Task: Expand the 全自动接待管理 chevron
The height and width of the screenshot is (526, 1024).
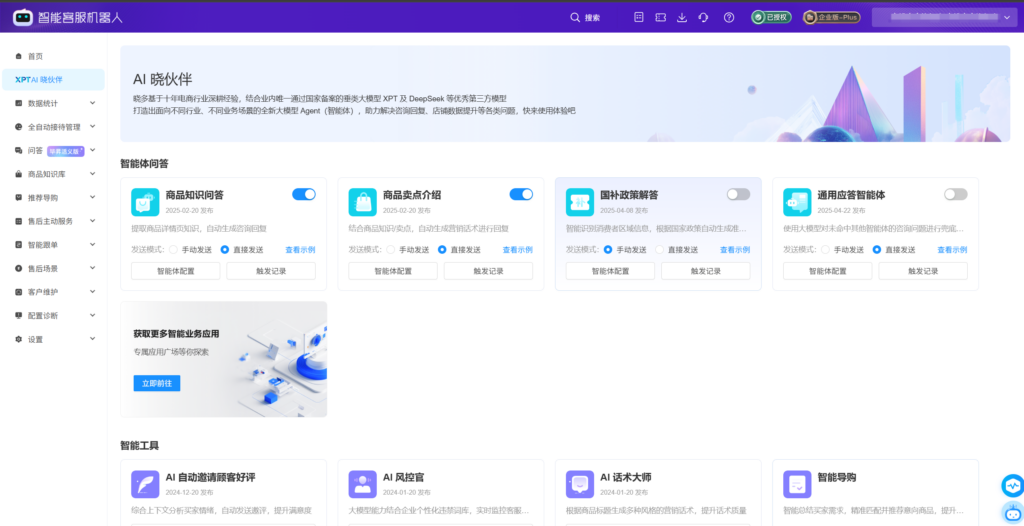Action: coord(92,126)
